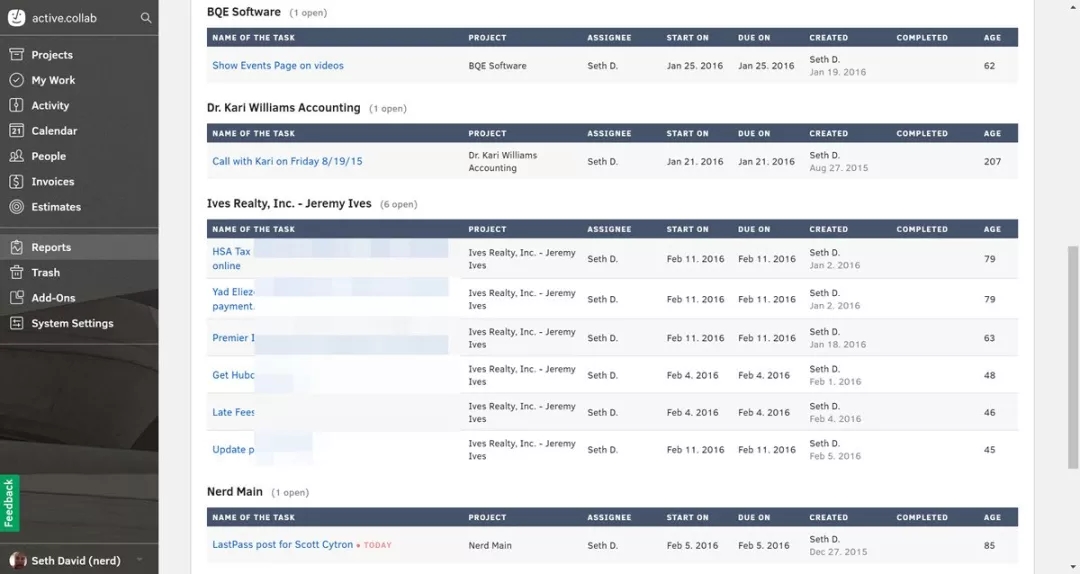Select Reports in the sidebar
This screenshot has width=1080, height=574.
(51, 247)
